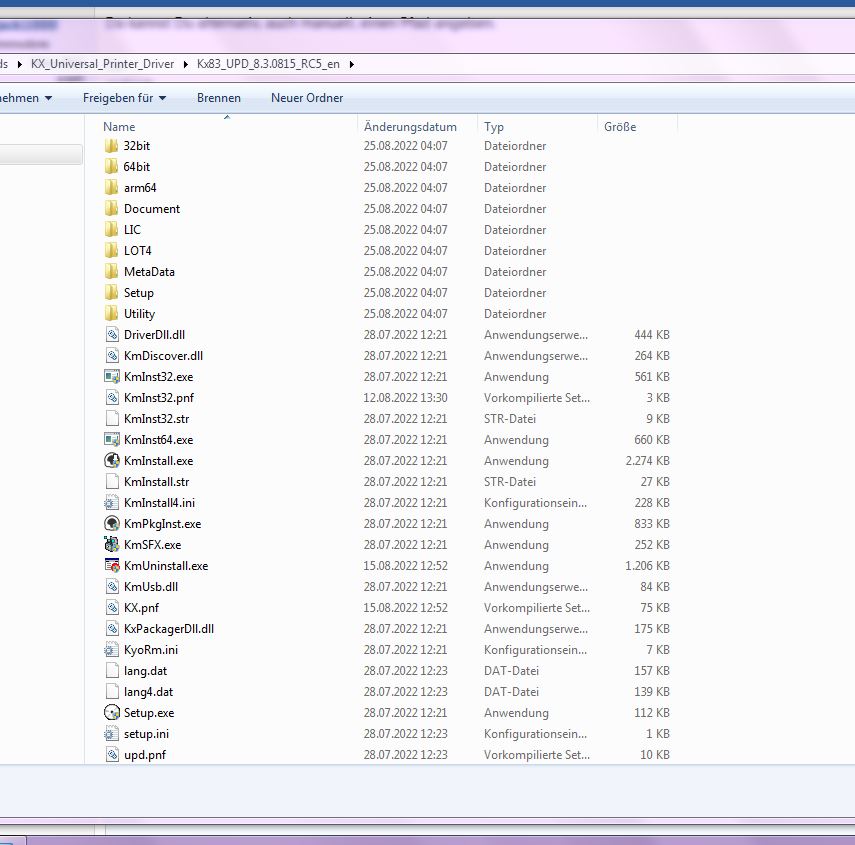Screen dimensions: 855x845
Task: Click the KmInst64.exe application icon
Action: click(x=112, y=439)
